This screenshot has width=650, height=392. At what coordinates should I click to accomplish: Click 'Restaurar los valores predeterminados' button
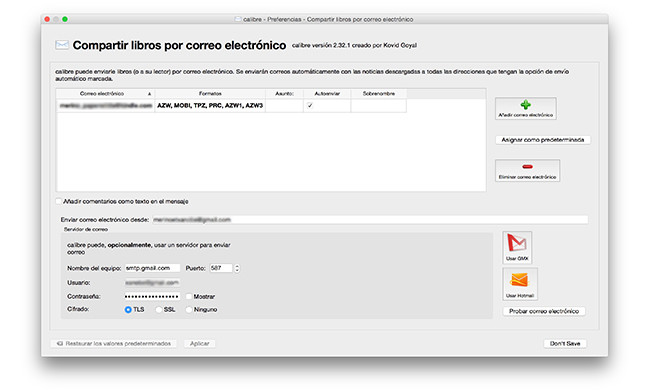tap(114, 344)
